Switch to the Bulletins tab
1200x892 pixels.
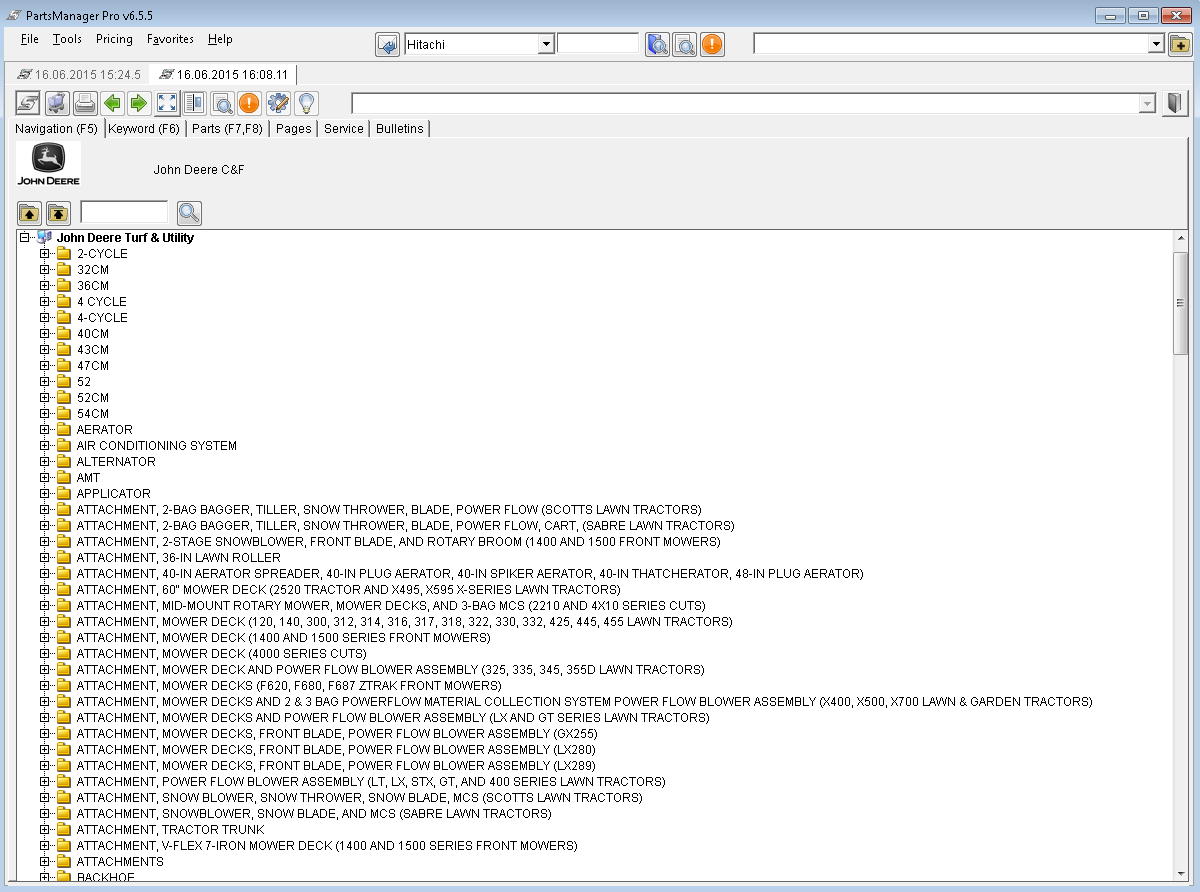[x=399, y=128]
